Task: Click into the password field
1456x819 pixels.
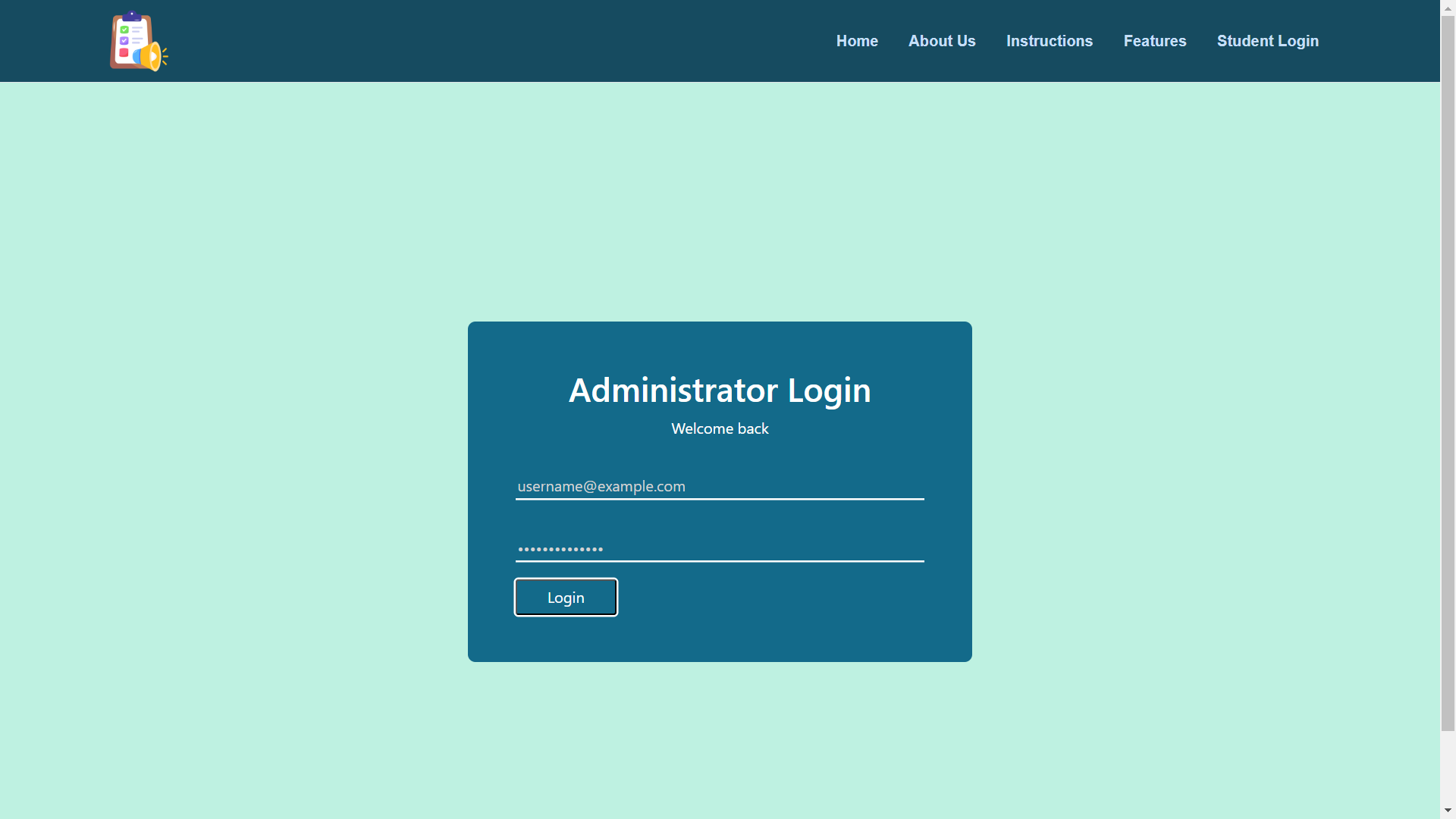Action: coord(719,549)
